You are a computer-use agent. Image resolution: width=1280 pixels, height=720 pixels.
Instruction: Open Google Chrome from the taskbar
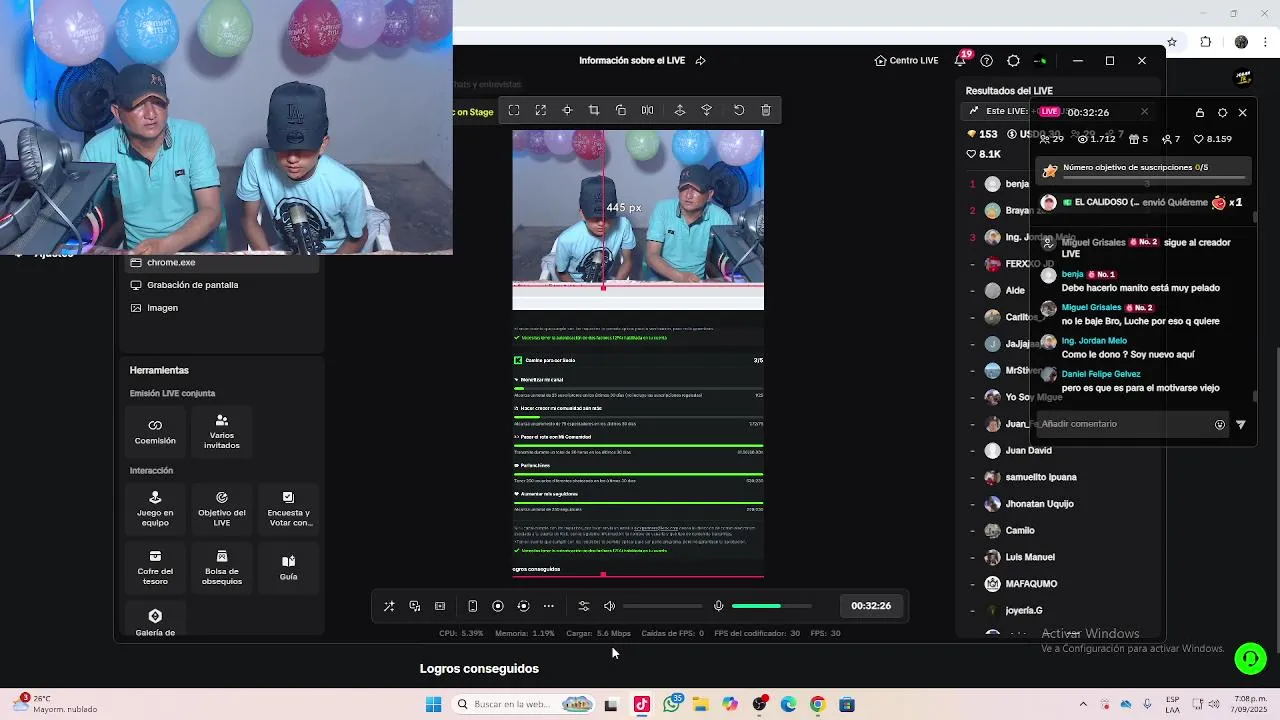point(817,704)
